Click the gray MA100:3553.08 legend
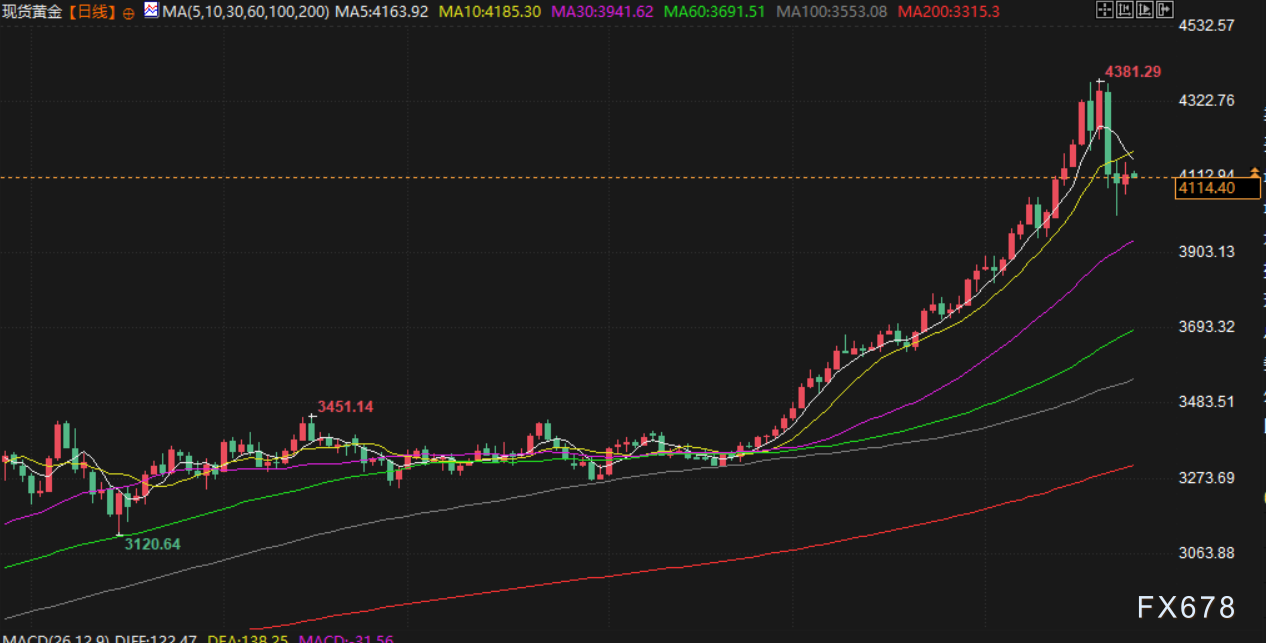The height and width of the screenshot is (643, 1266). point(832,12)
